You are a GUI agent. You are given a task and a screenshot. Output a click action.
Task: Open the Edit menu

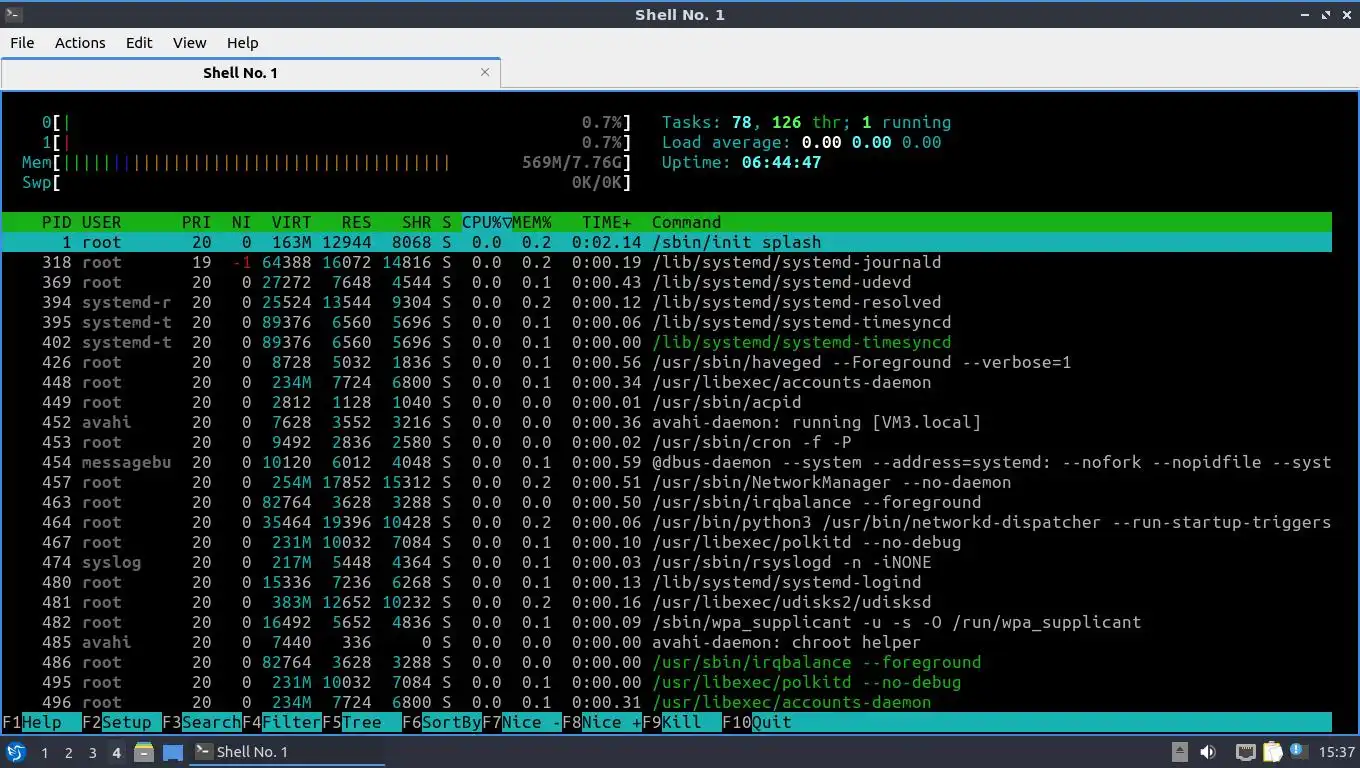139,42
